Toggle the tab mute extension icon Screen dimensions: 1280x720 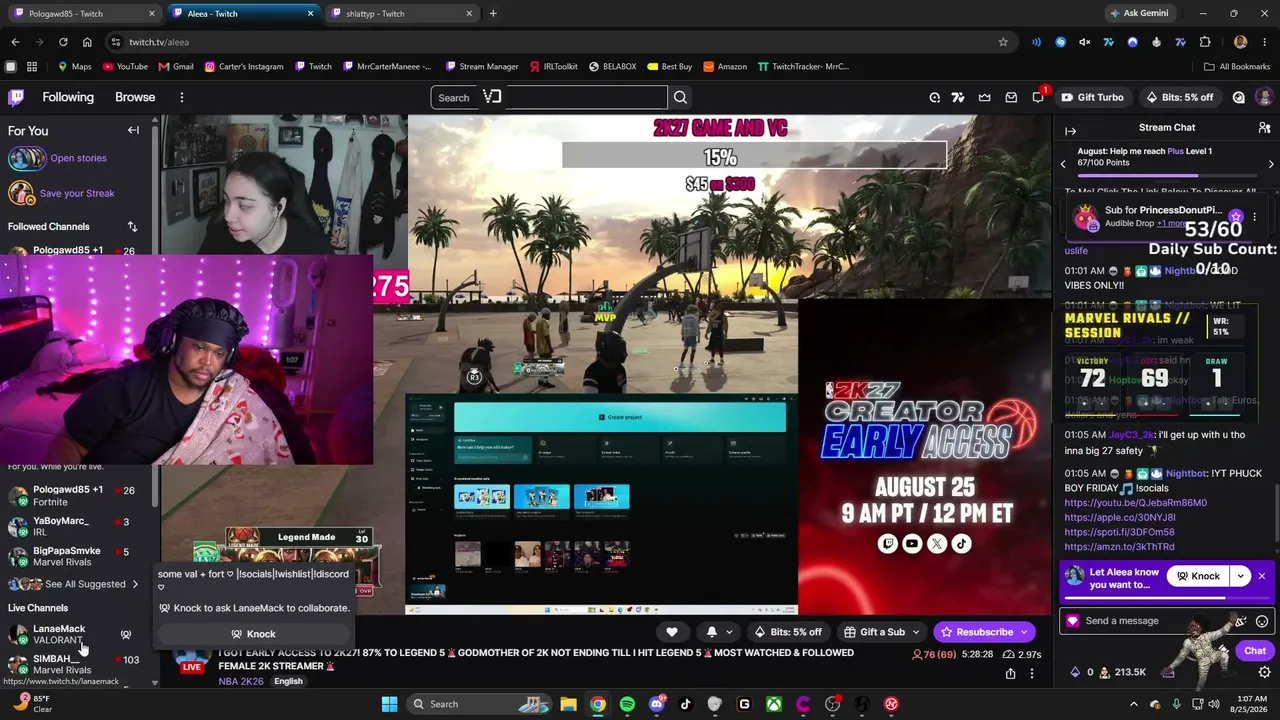pos(1084,42)
